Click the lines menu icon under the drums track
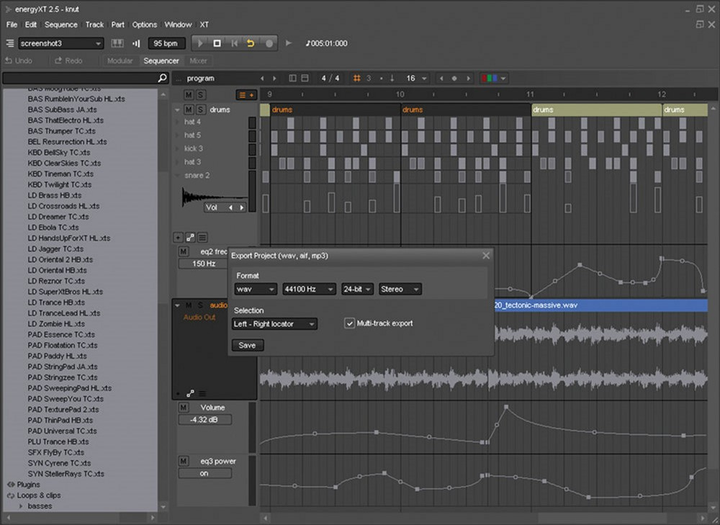This screenshot has height=525, width=720. (202, 237)
